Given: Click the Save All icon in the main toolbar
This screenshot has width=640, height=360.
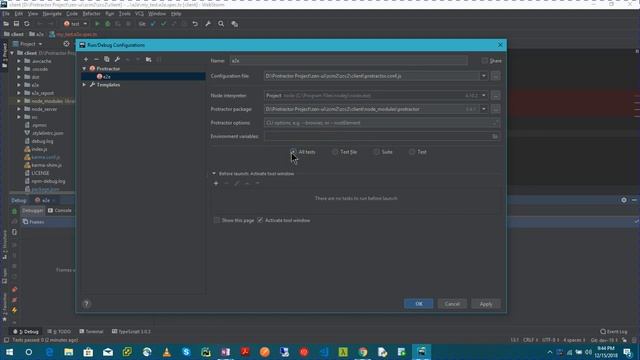Looking at the screenshot, I should tap(16, 24).
